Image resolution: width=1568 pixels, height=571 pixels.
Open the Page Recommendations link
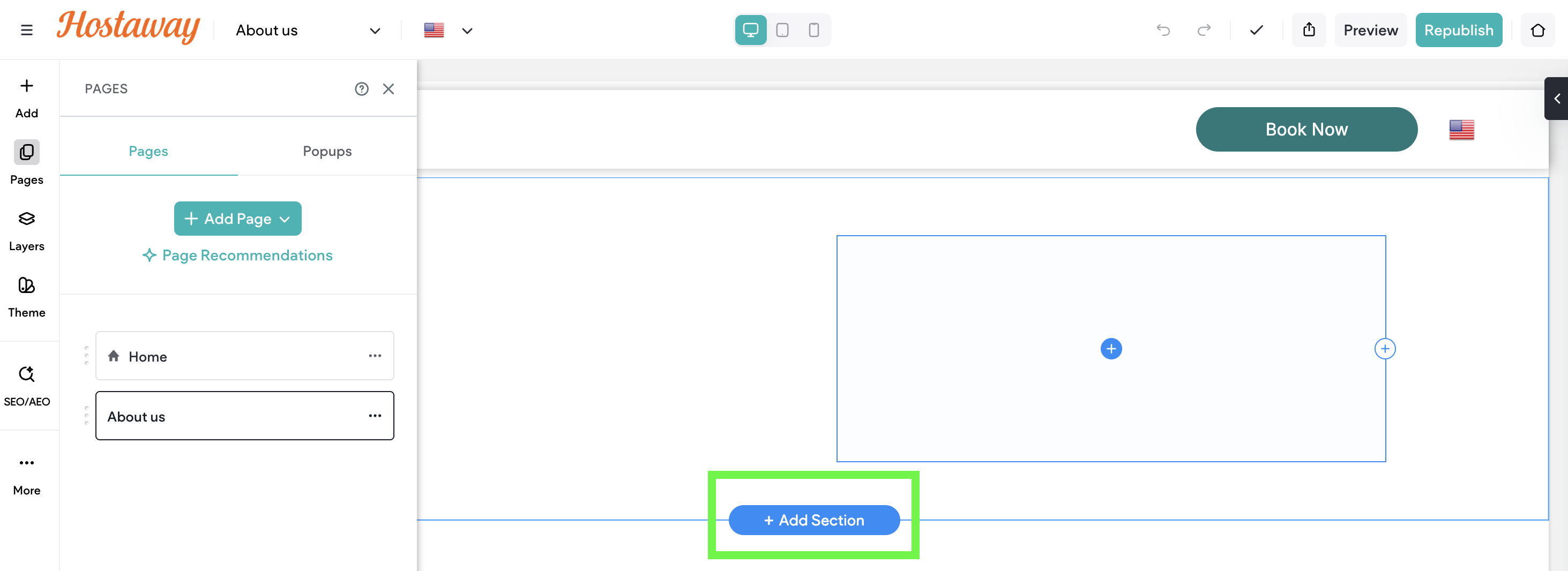tap(237, 255)
